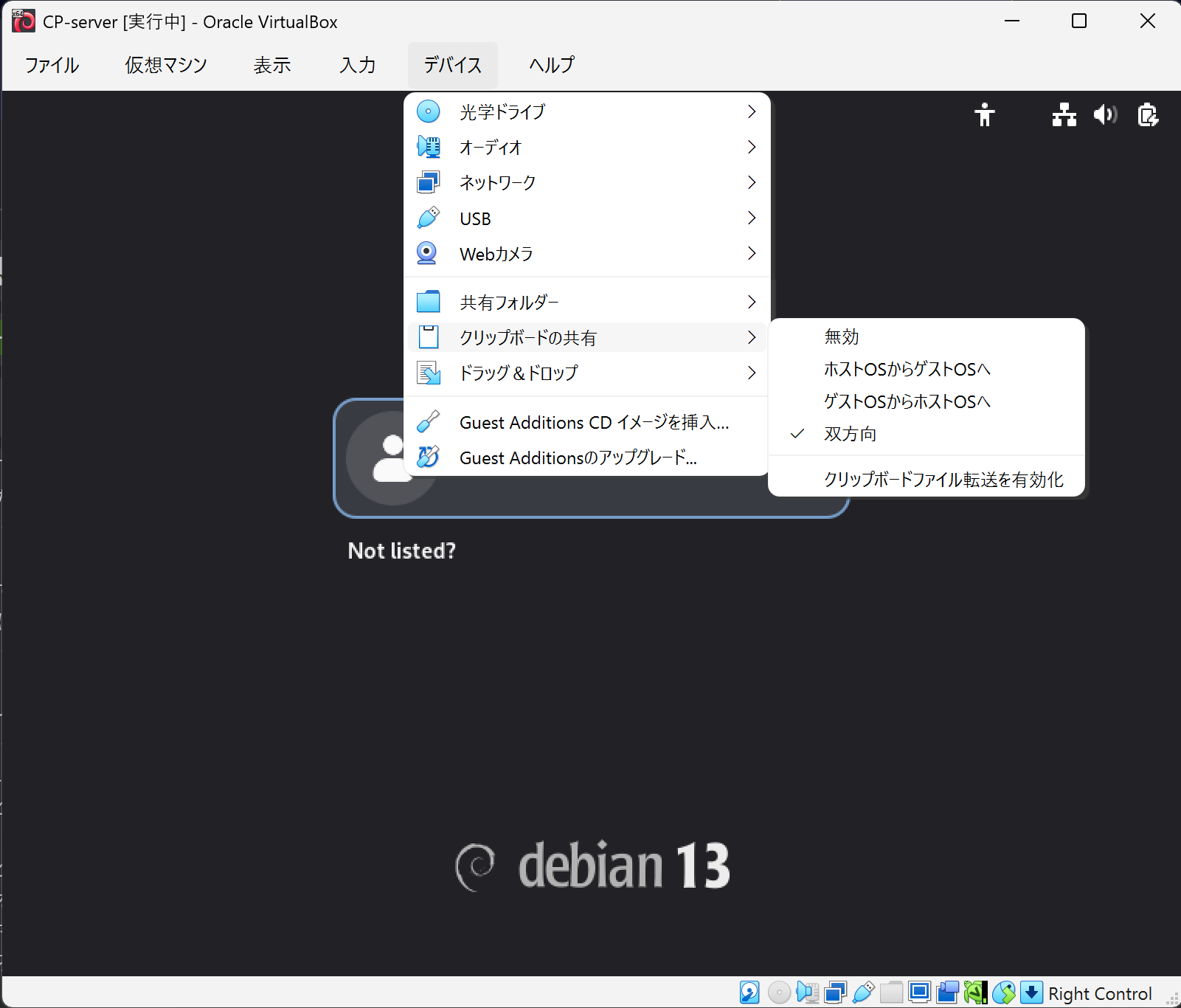The width and height of the screenshot is (1181, 1008).
Task: Select 無効 clipboard sharing mode
Action: 927,336
